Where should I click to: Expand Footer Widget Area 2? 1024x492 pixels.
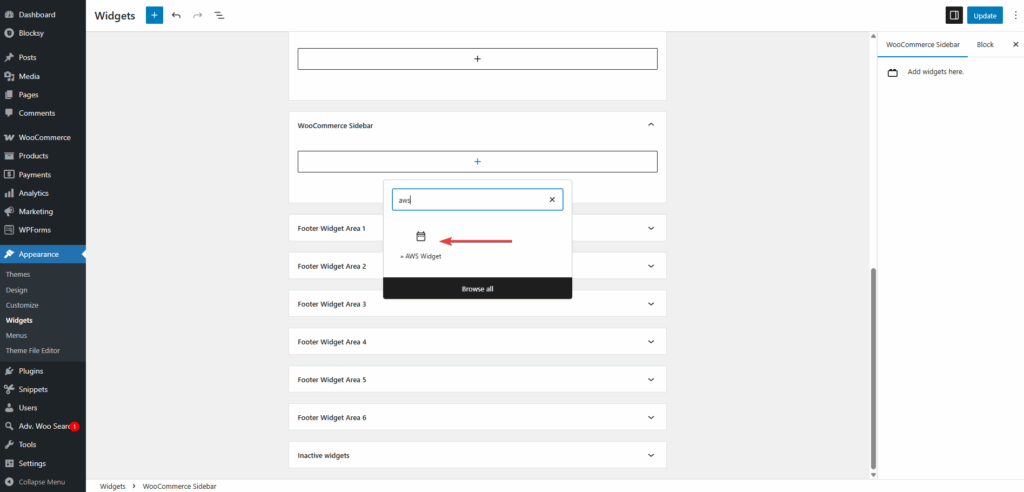pos(650,266)
